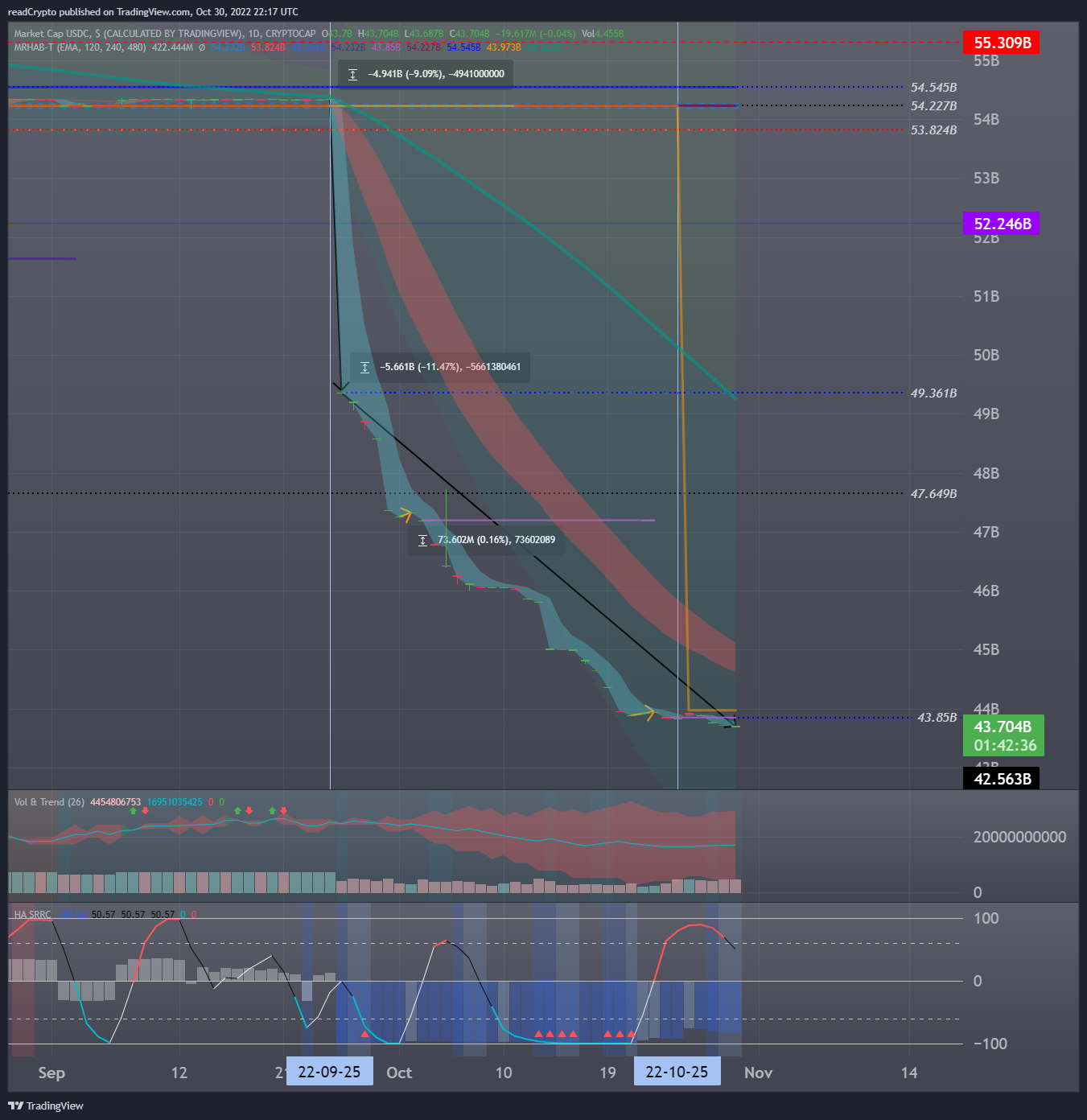The height and width of the screenshot is (1120, 1087).
Task: Click the 49.361B level label
Action: coord(933,393)
